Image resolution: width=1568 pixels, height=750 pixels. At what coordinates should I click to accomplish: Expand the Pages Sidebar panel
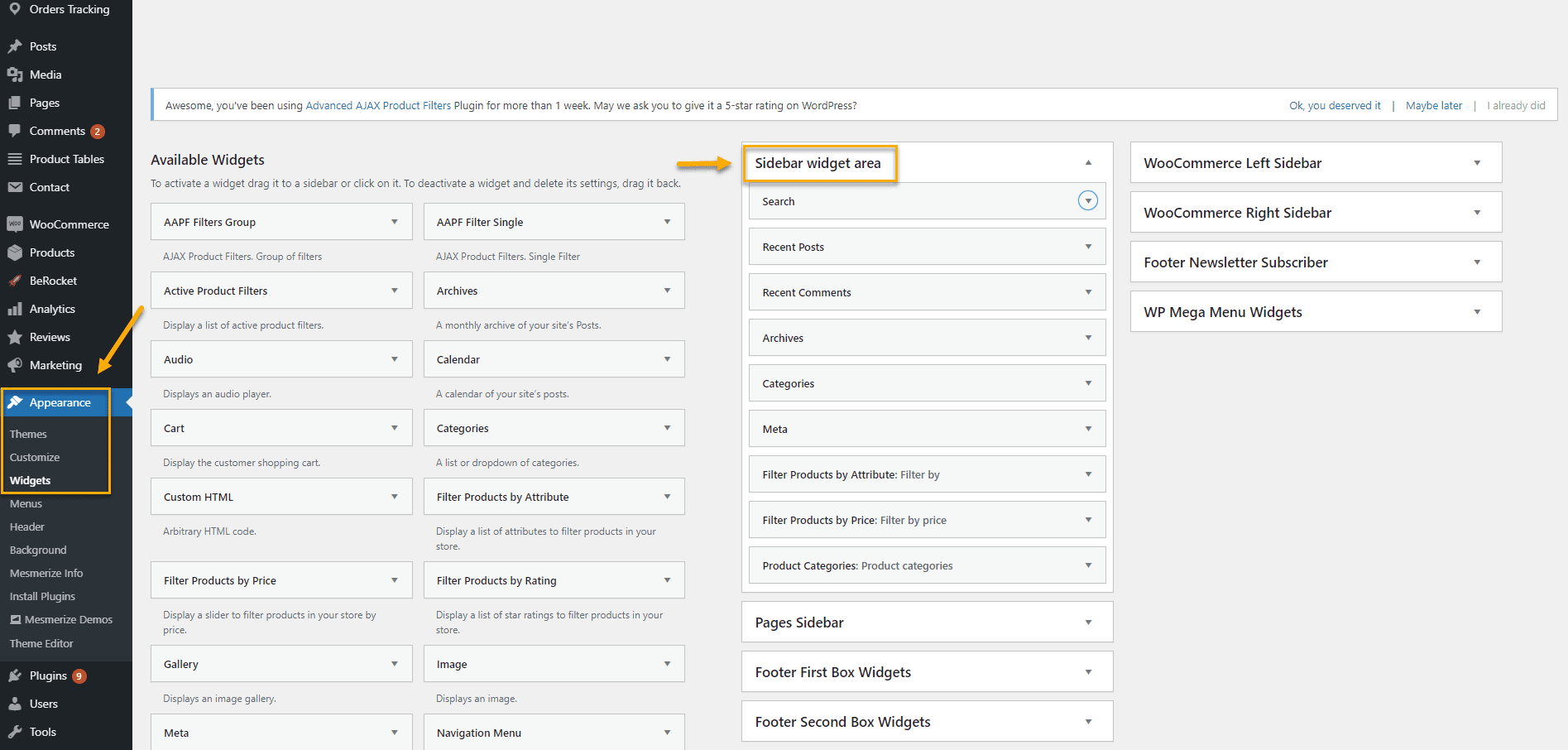[1089, 623]
